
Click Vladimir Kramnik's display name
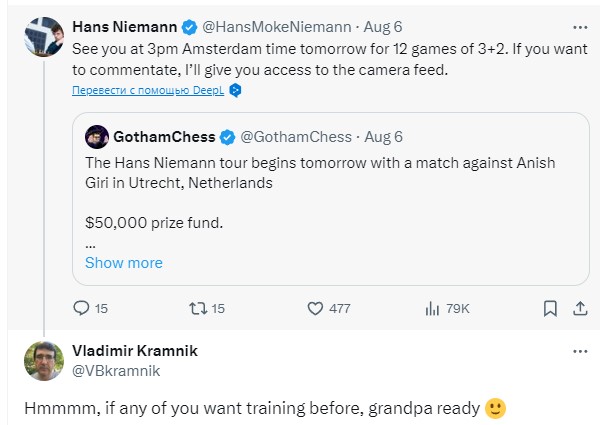pyautogui.click(x=133, y=350)
